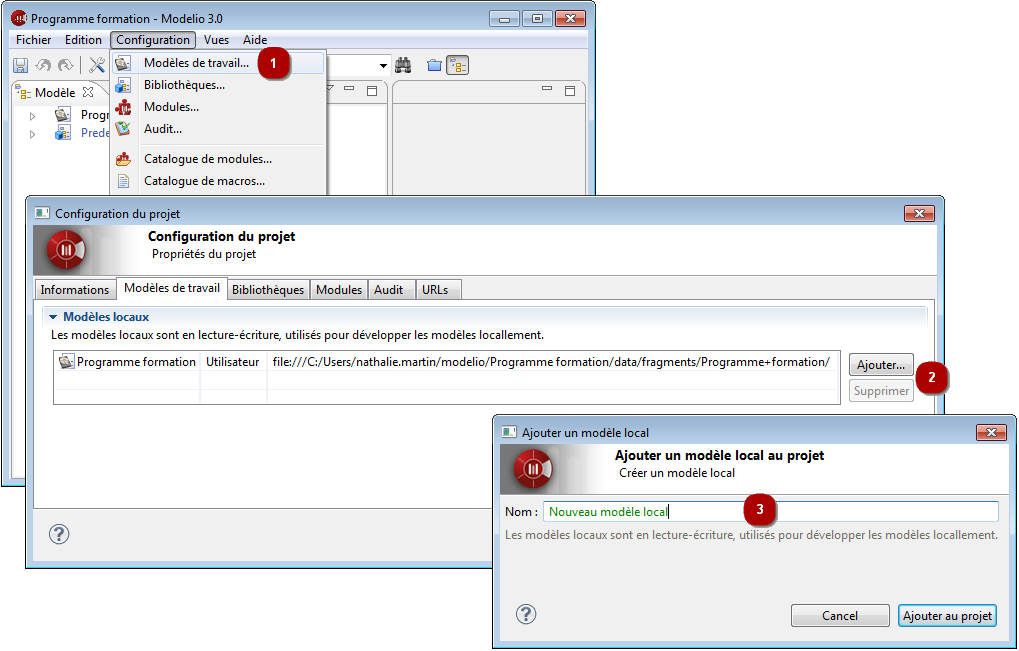Screen dimensions: 1019x651
Task: Collapse the Modèles locaux section
Action: click(54, 317)
